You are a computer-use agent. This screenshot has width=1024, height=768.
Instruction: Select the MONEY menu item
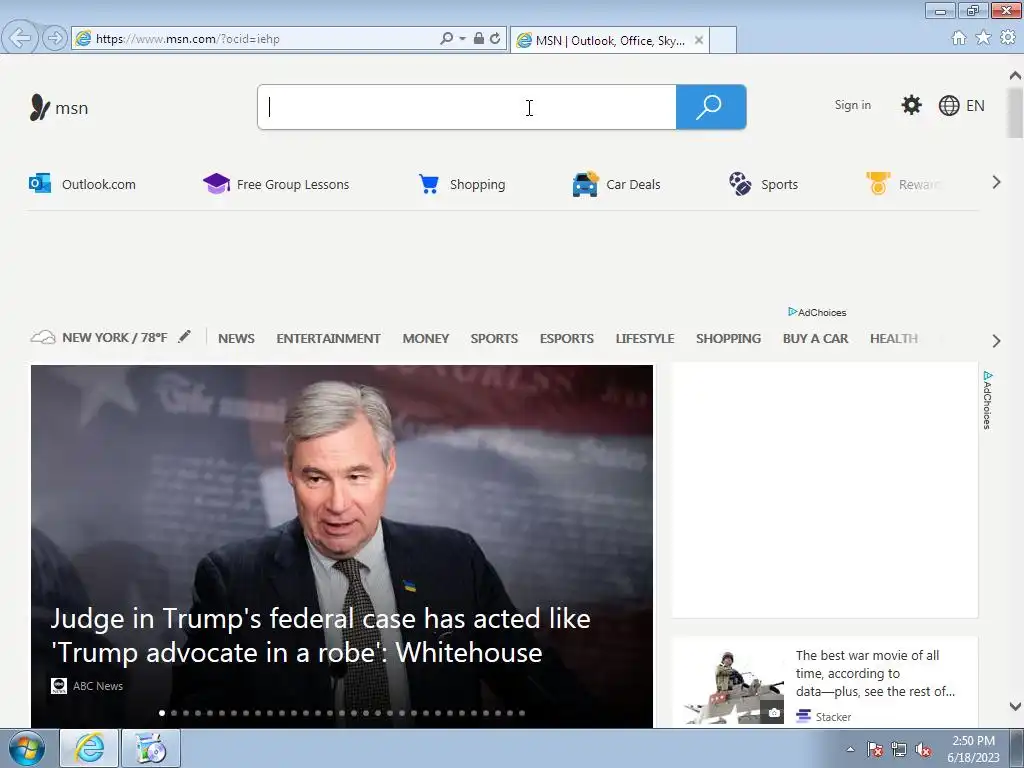click(x=426, y=338)
